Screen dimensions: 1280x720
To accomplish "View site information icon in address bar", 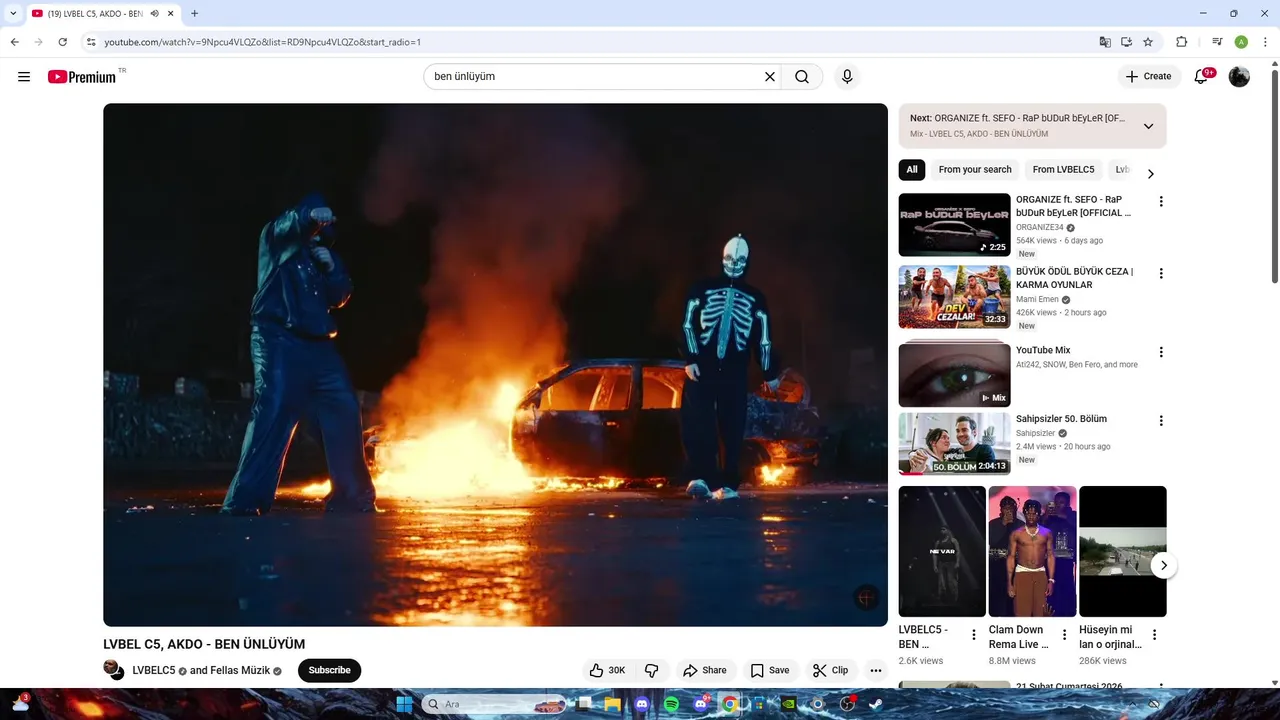I will coord(91,42).
